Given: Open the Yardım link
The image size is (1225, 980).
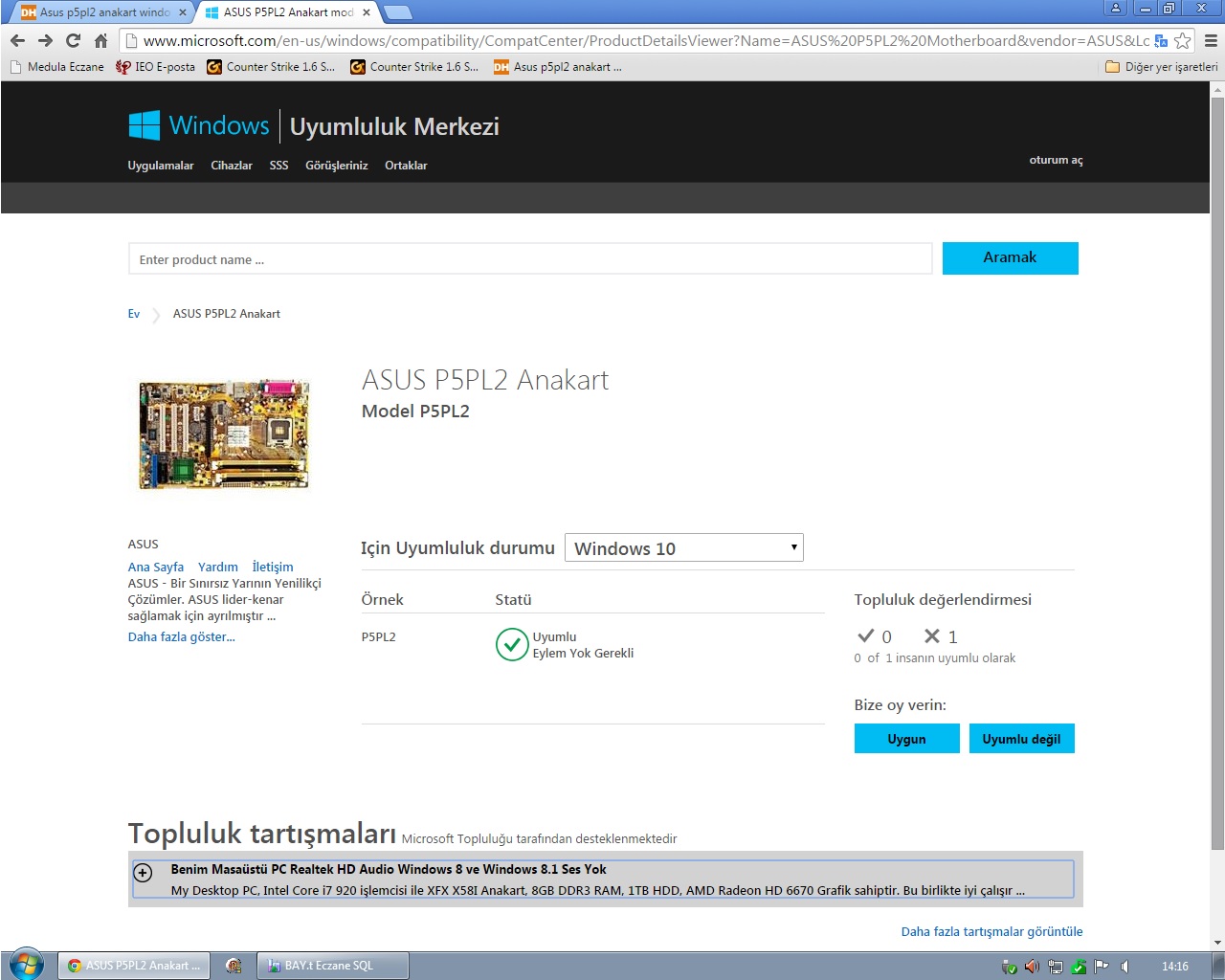Looking at the screenshot, I should [218, 567].
